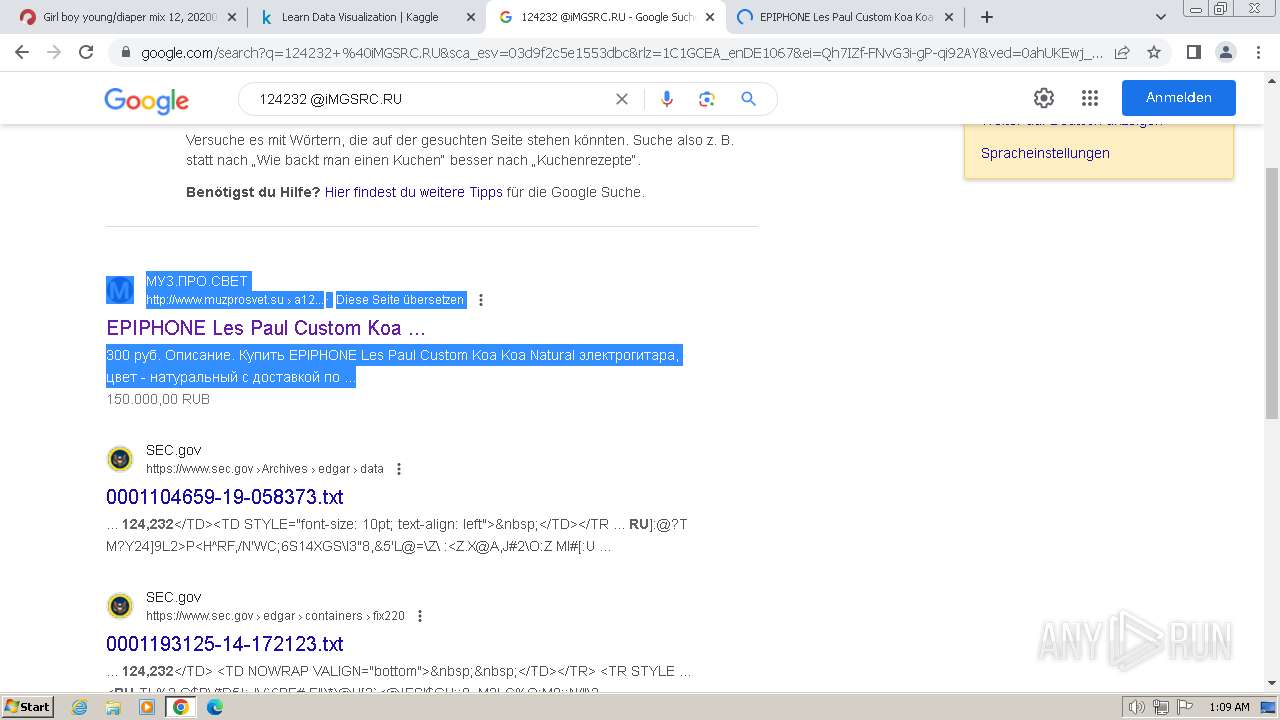This screenshot has height=720, width=1280.
Task: Search by image with Google Lens
Action: pos(707,99)
